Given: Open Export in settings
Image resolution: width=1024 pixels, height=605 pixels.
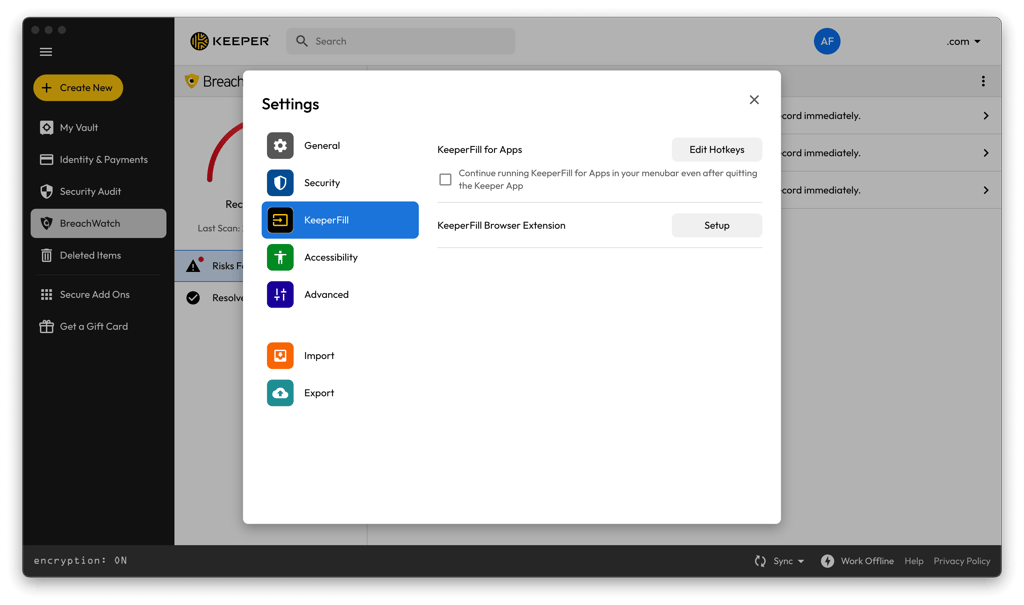Looking at the screenshot, I should pyautogui.click(x=340, y=393).
